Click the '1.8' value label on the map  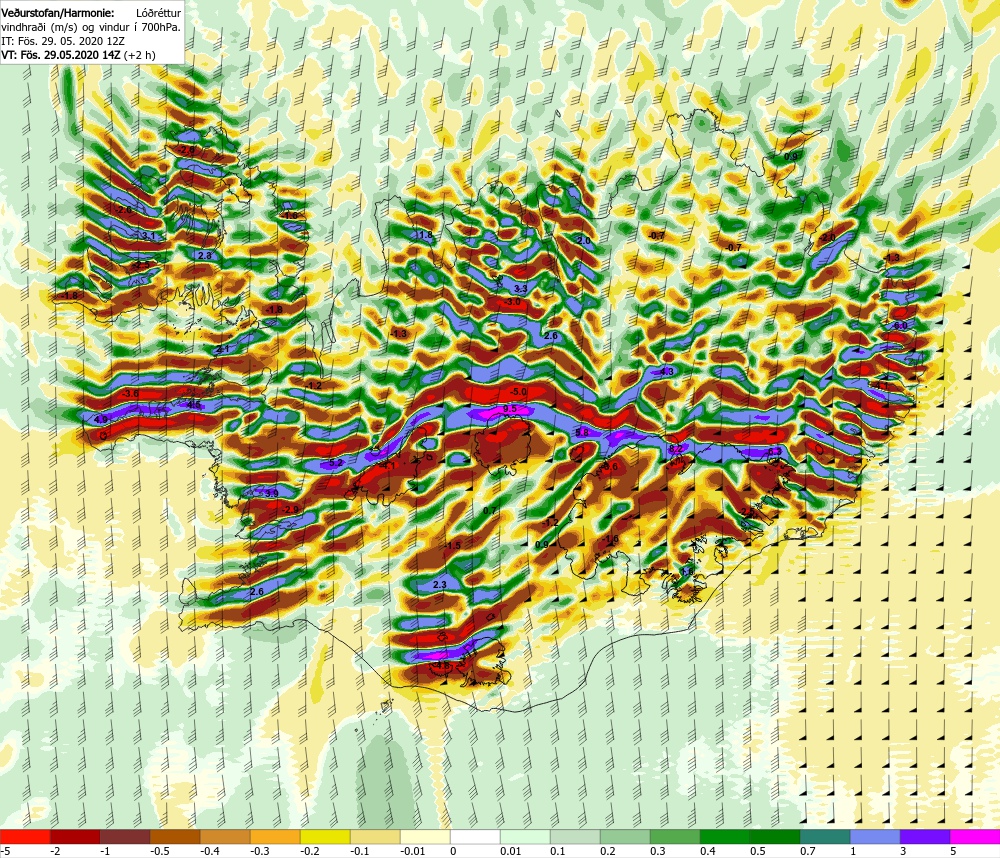(425, 235)
